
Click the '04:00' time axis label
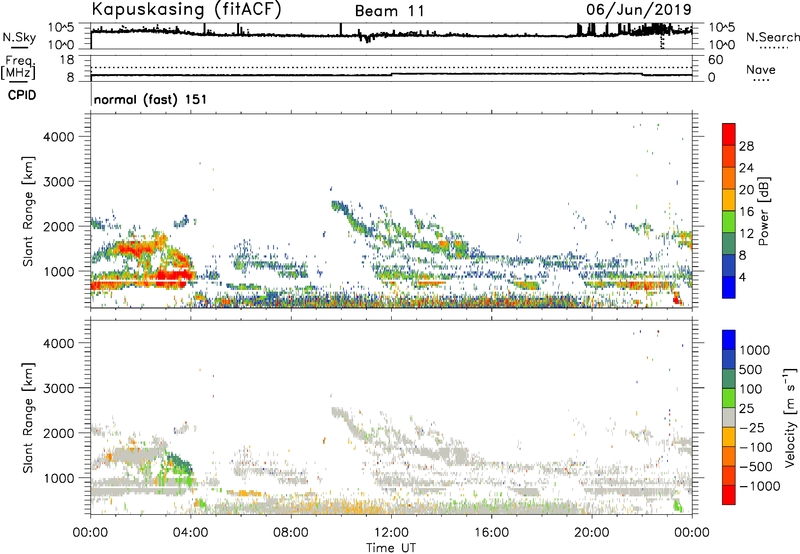coord(191,533)
